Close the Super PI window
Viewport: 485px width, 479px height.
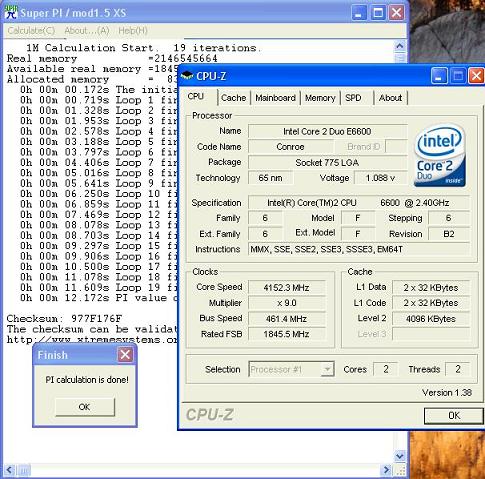pos(396,13)
